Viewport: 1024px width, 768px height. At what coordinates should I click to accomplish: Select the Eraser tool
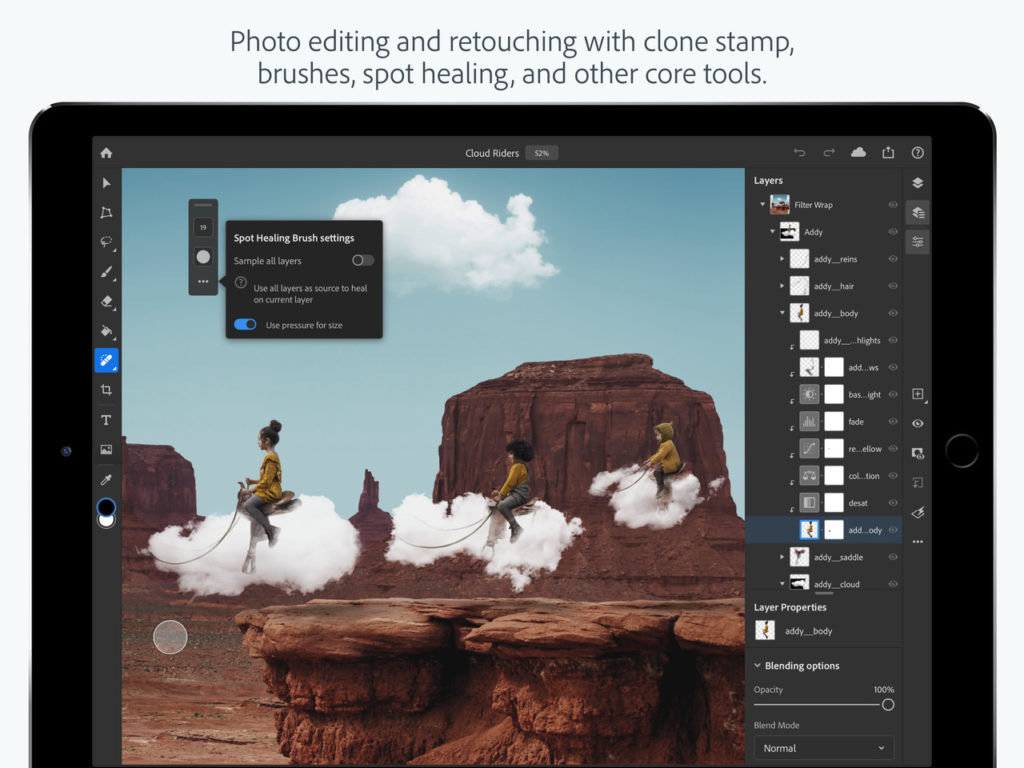click(x=106, y=301)
